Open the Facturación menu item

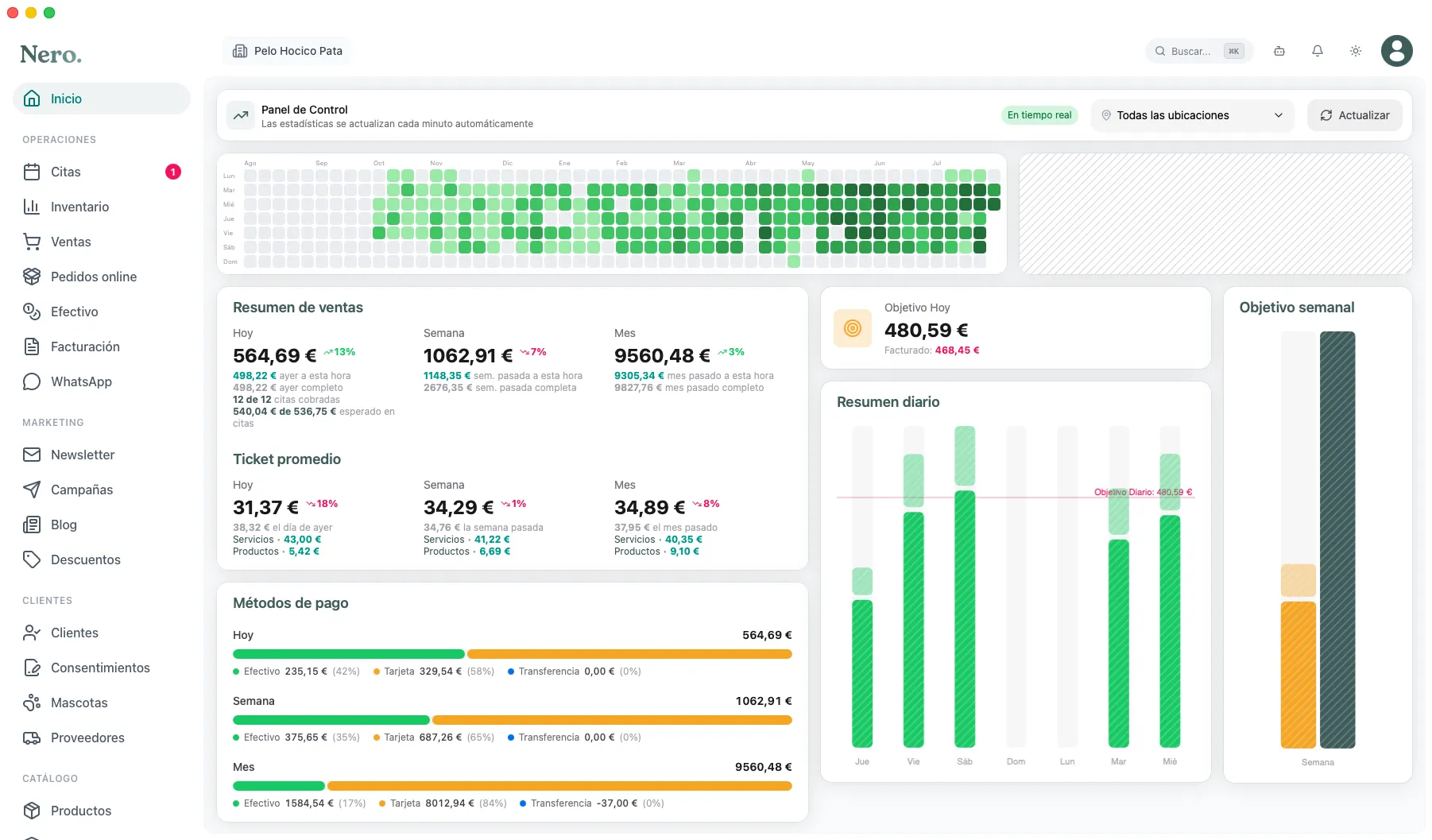point(102,346)
